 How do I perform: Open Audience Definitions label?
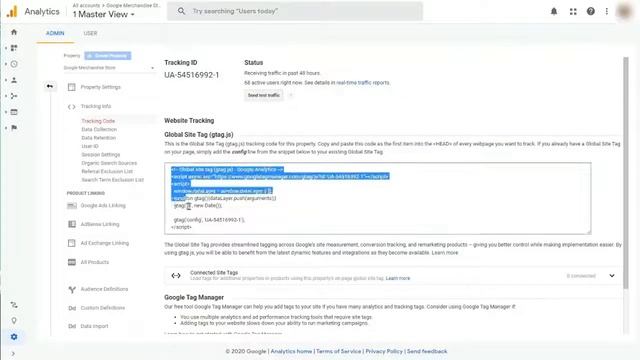[104, 289]
